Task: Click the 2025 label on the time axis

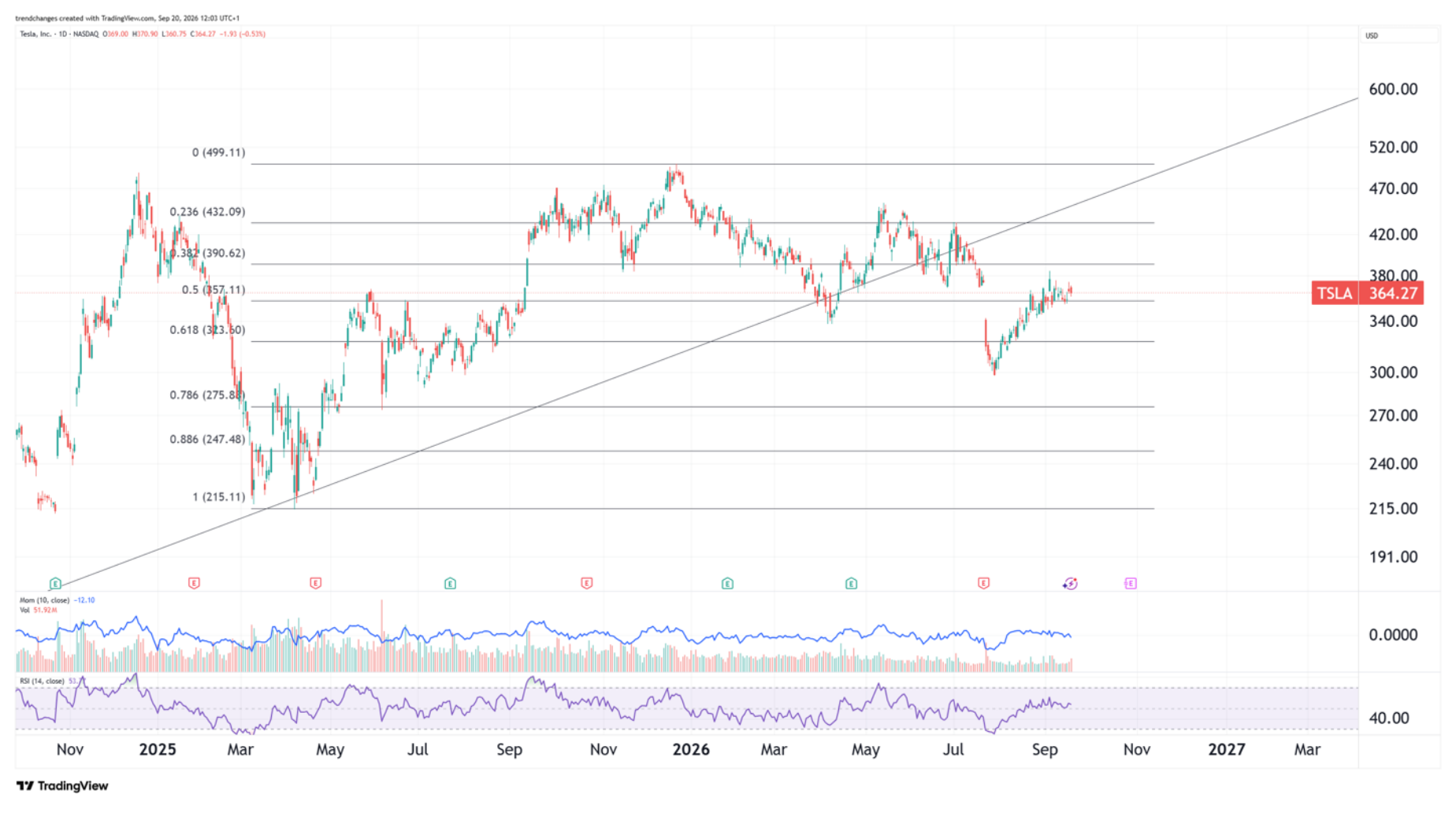Action: tap(158, 750)
